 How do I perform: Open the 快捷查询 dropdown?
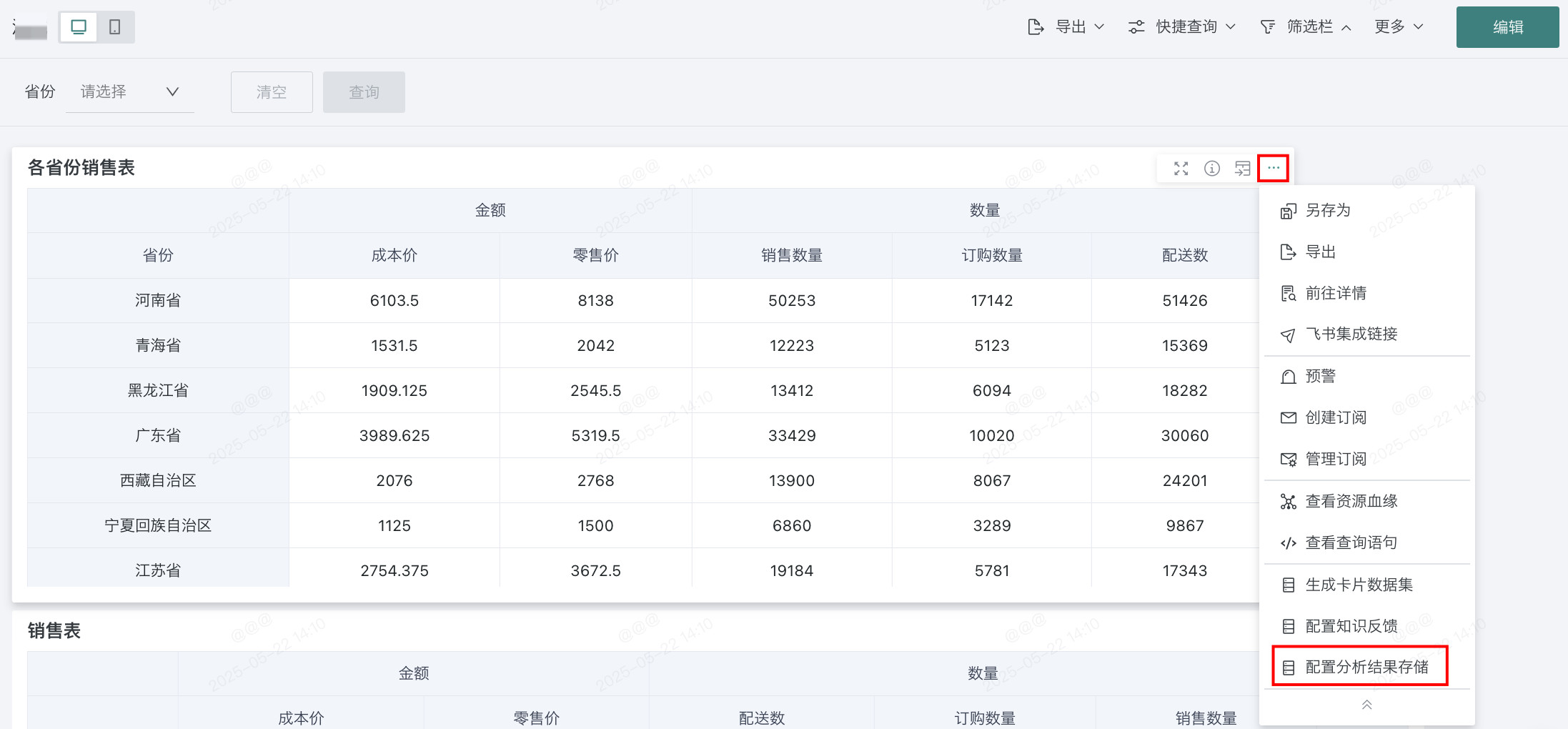(1181, 27)
